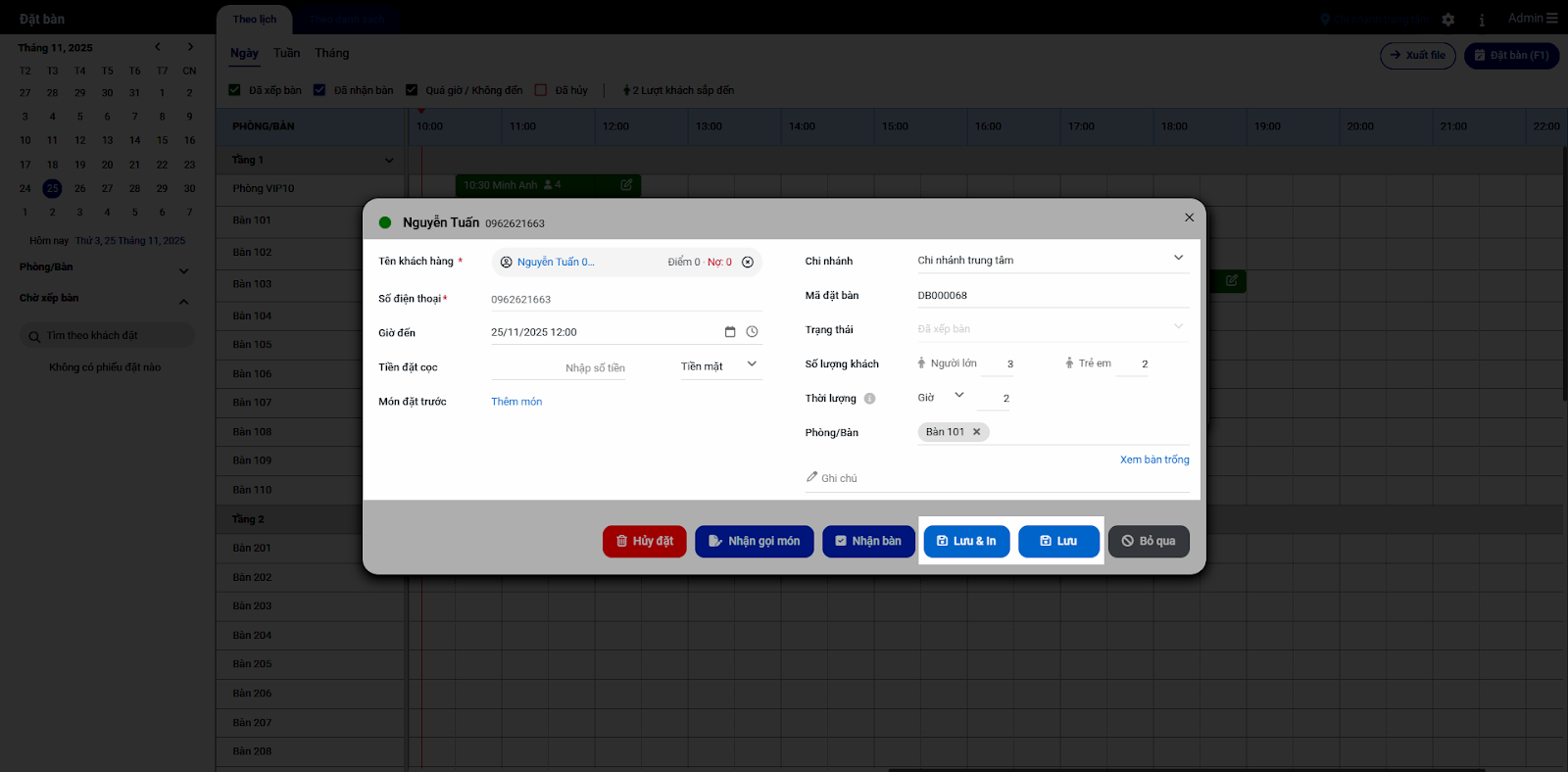Viewport: 1568px width, 772px height.
Task: Open the Nguyễn Tuấn customer name link
Action: [556, 263]
